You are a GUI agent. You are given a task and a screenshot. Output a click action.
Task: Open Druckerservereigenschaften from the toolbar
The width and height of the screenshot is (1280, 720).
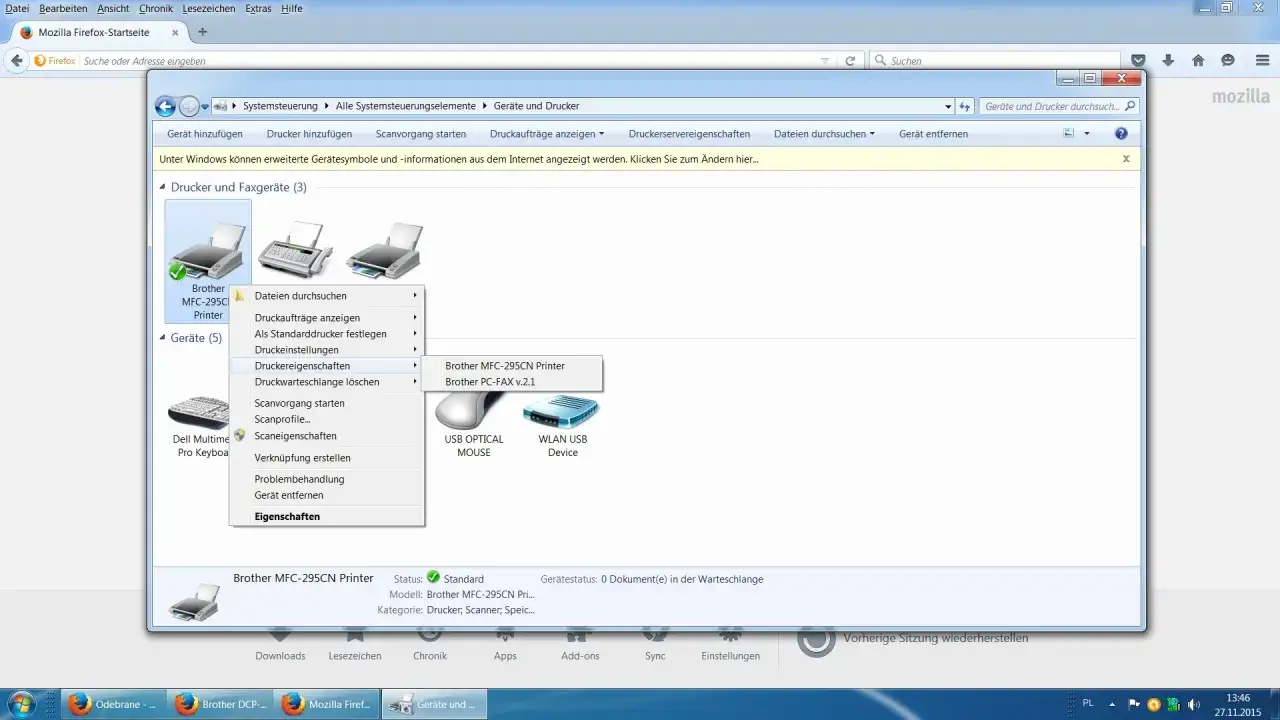689,133
